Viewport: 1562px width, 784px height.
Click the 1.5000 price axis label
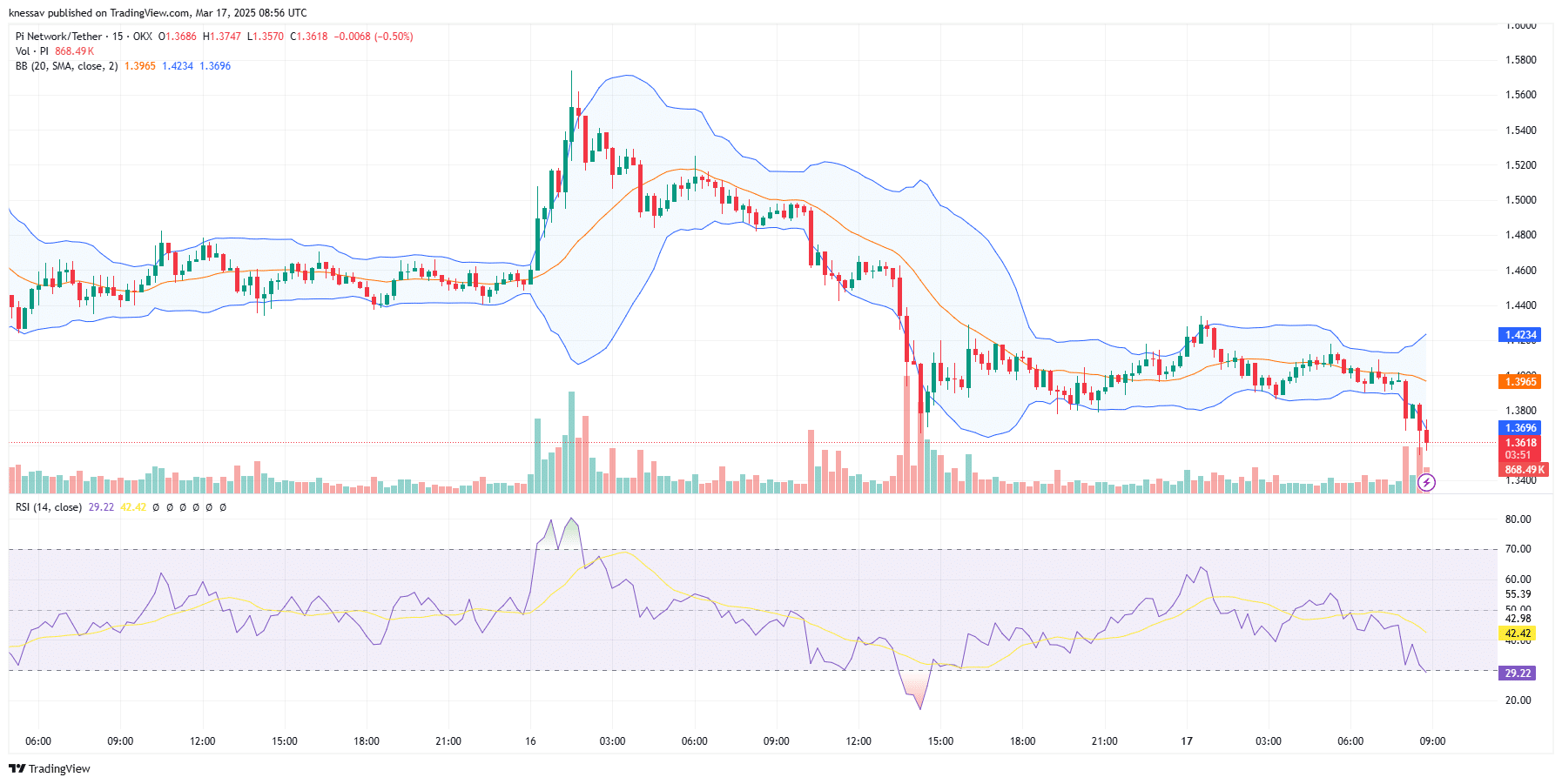click(x=1521, y=200)
